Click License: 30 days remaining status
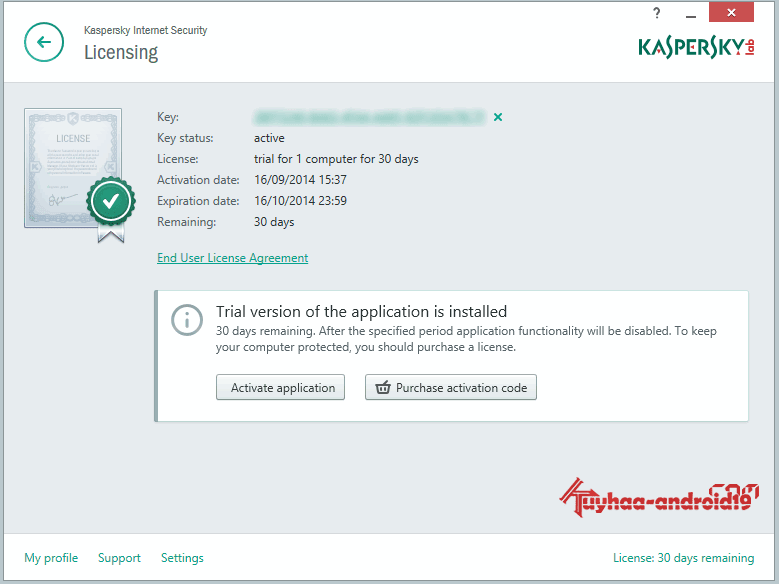The height and width of the screenshot is (584, 779). pyautogui.click(x=684, y=558)
